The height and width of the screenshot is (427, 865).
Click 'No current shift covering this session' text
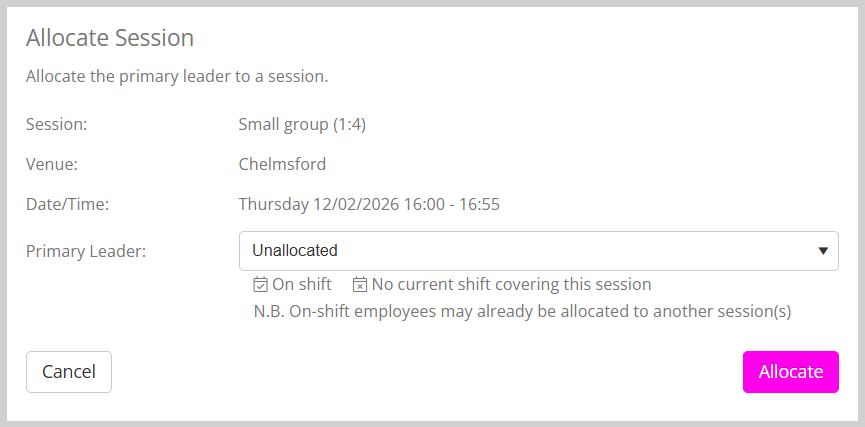click(511, 285)
